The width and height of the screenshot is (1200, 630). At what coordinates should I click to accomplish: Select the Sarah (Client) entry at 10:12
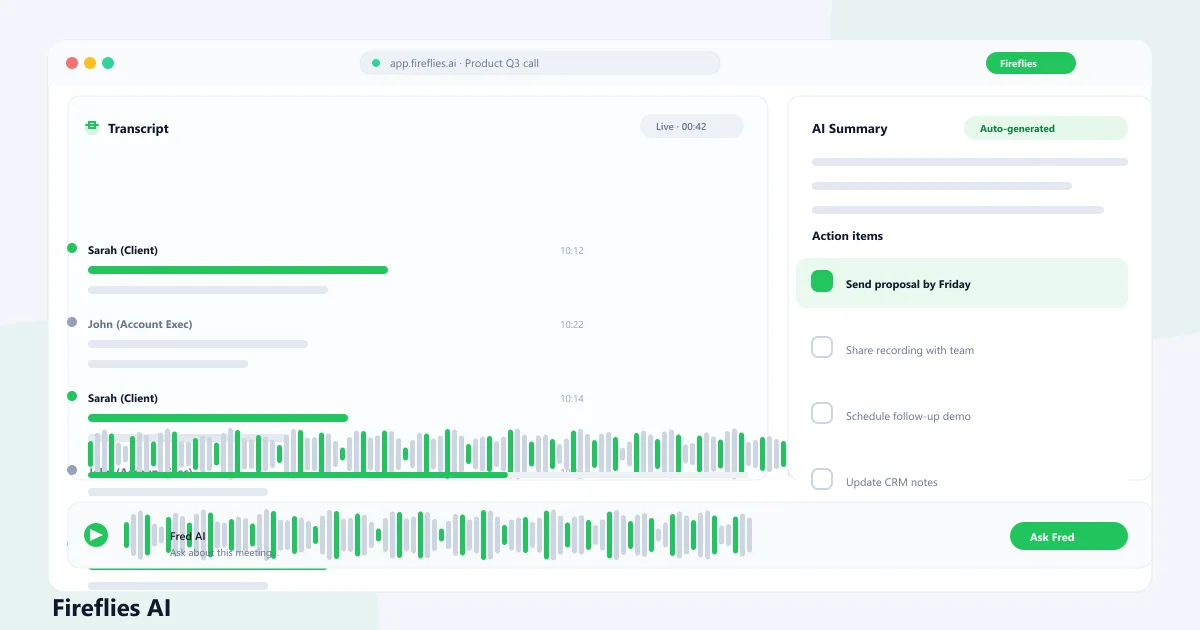(x=123, y=250)
